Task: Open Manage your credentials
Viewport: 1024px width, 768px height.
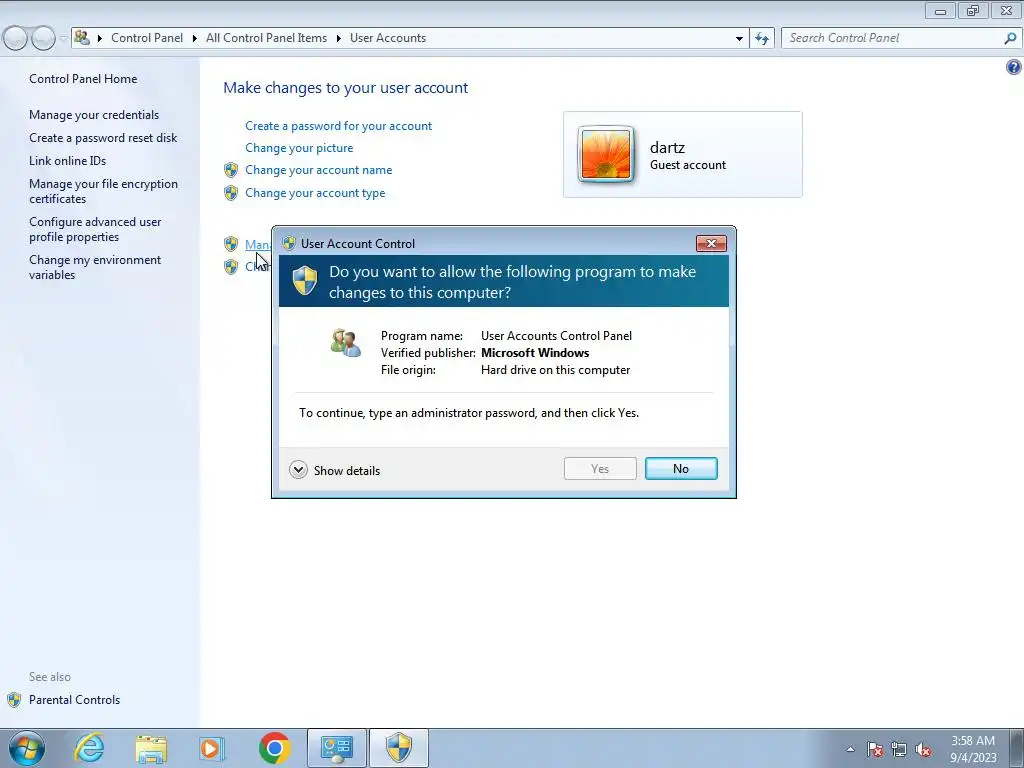Action: click(94, 115)
